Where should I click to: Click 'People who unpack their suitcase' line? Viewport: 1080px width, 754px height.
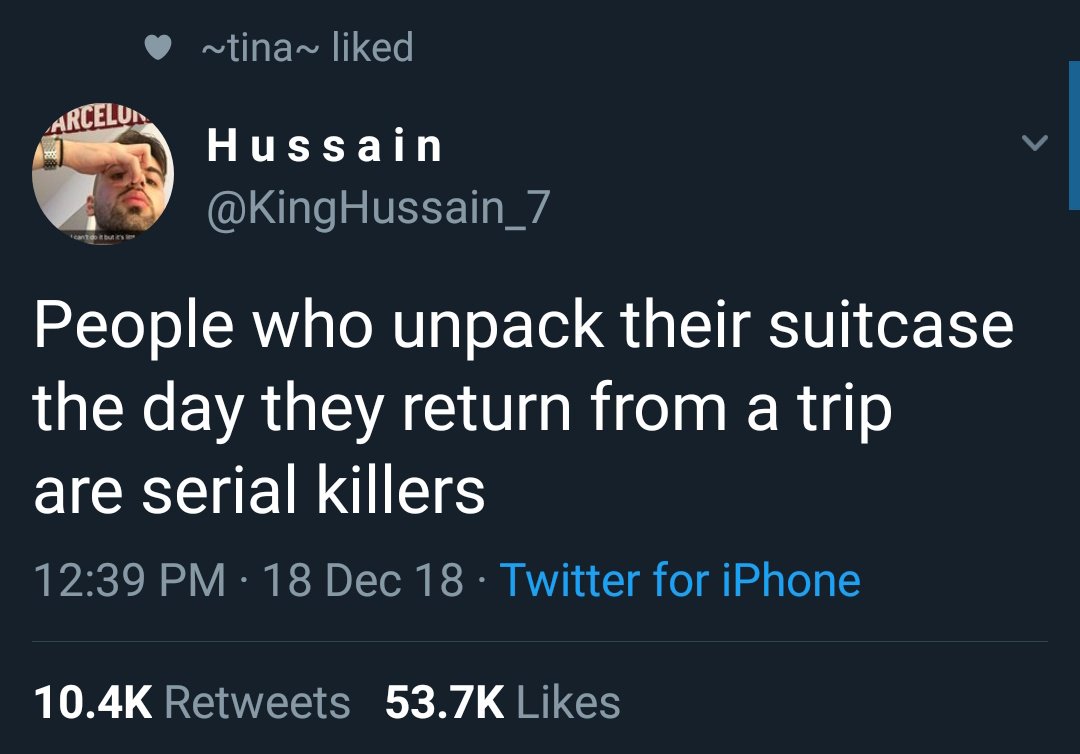click(523, 325)
